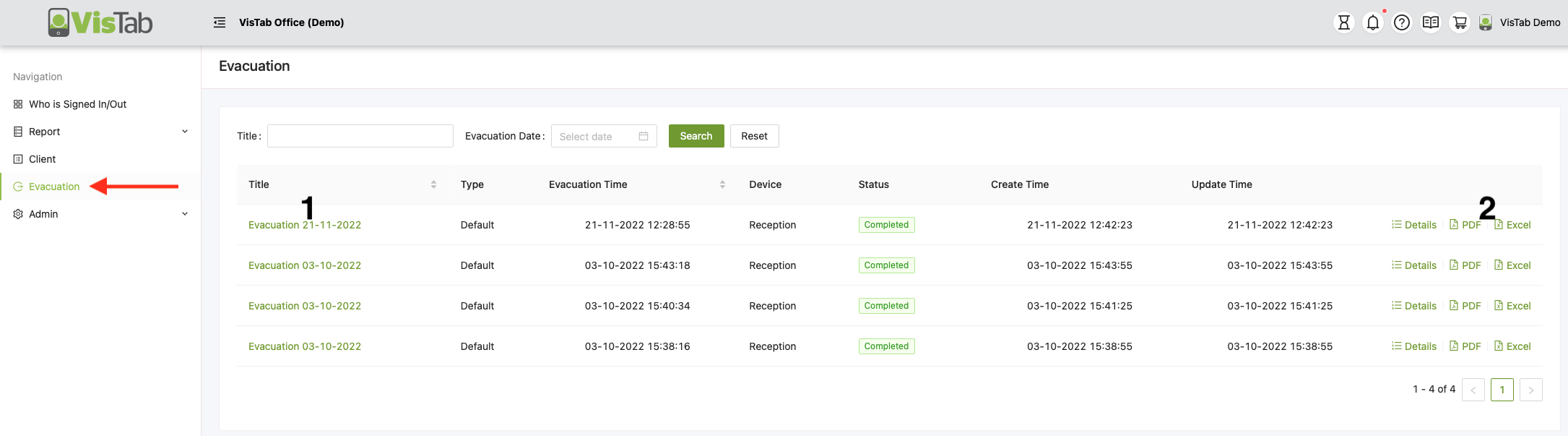Open Evacuation 03-10-2022 link at 15:40:34

click(305, 306)
